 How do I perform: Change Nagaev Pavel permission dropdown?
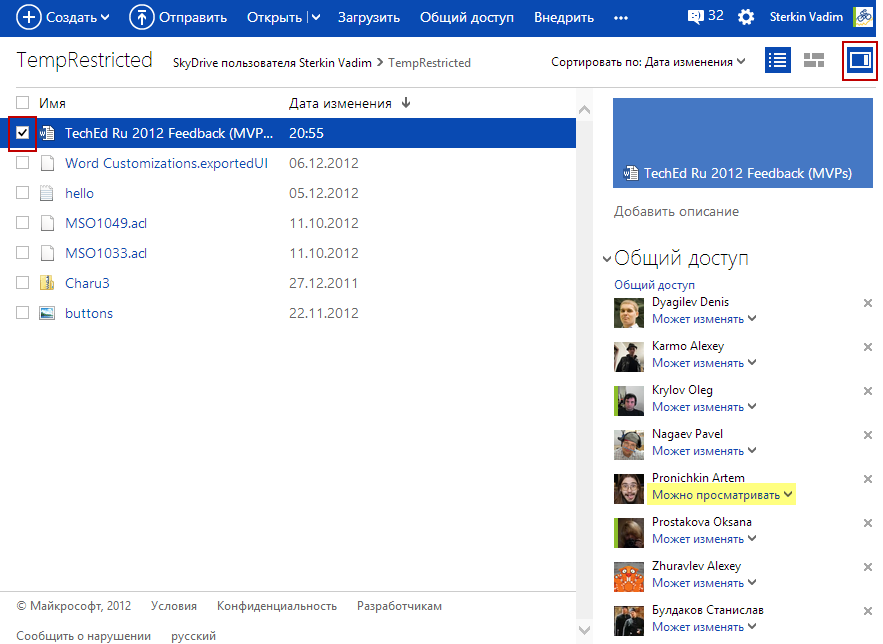(x=704, y=451)
